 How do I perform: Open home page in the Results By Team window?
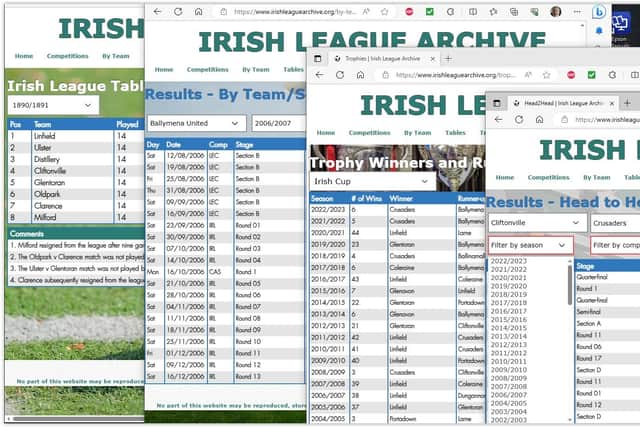198,12
